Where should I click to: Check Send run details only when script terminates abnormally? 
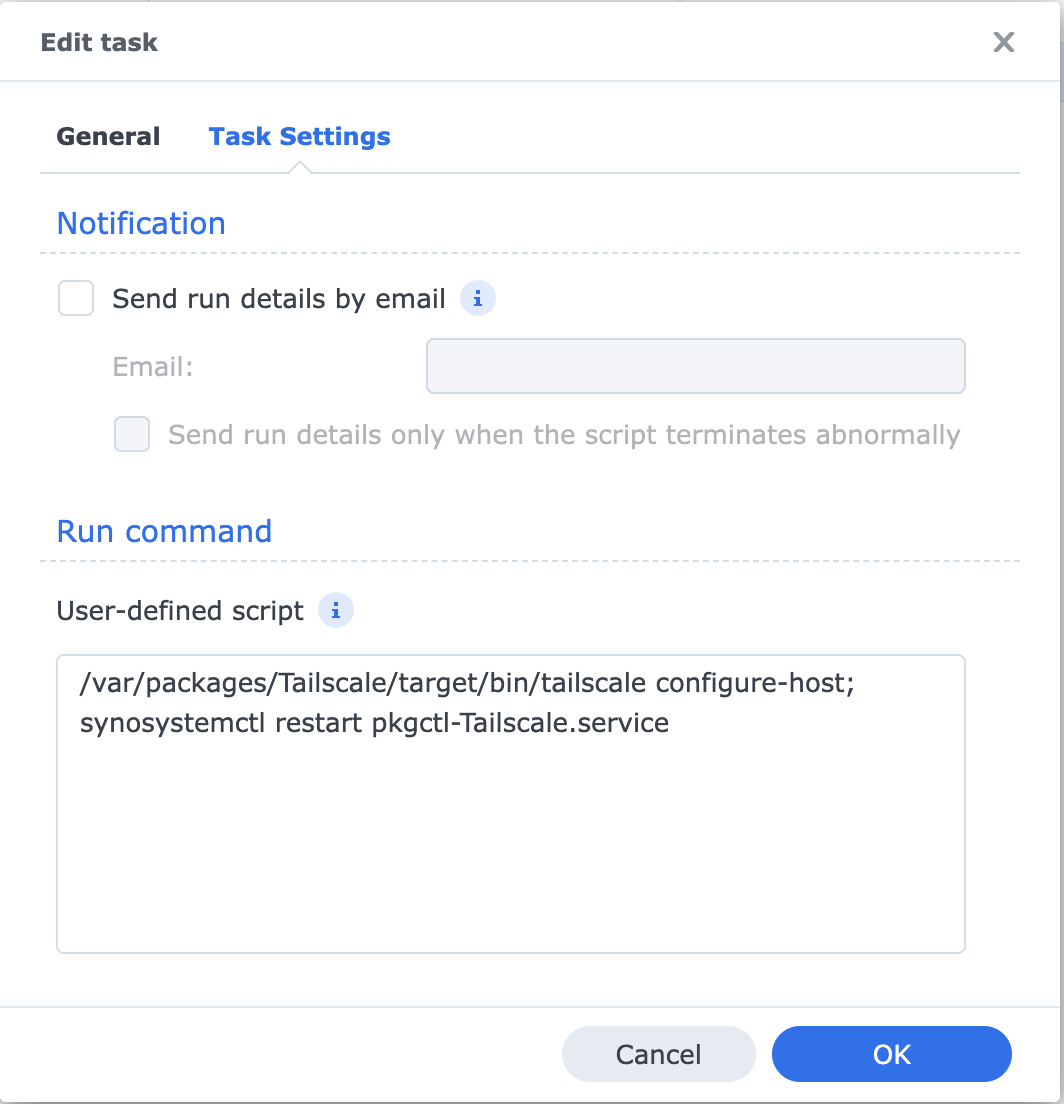tap(131, 434)
